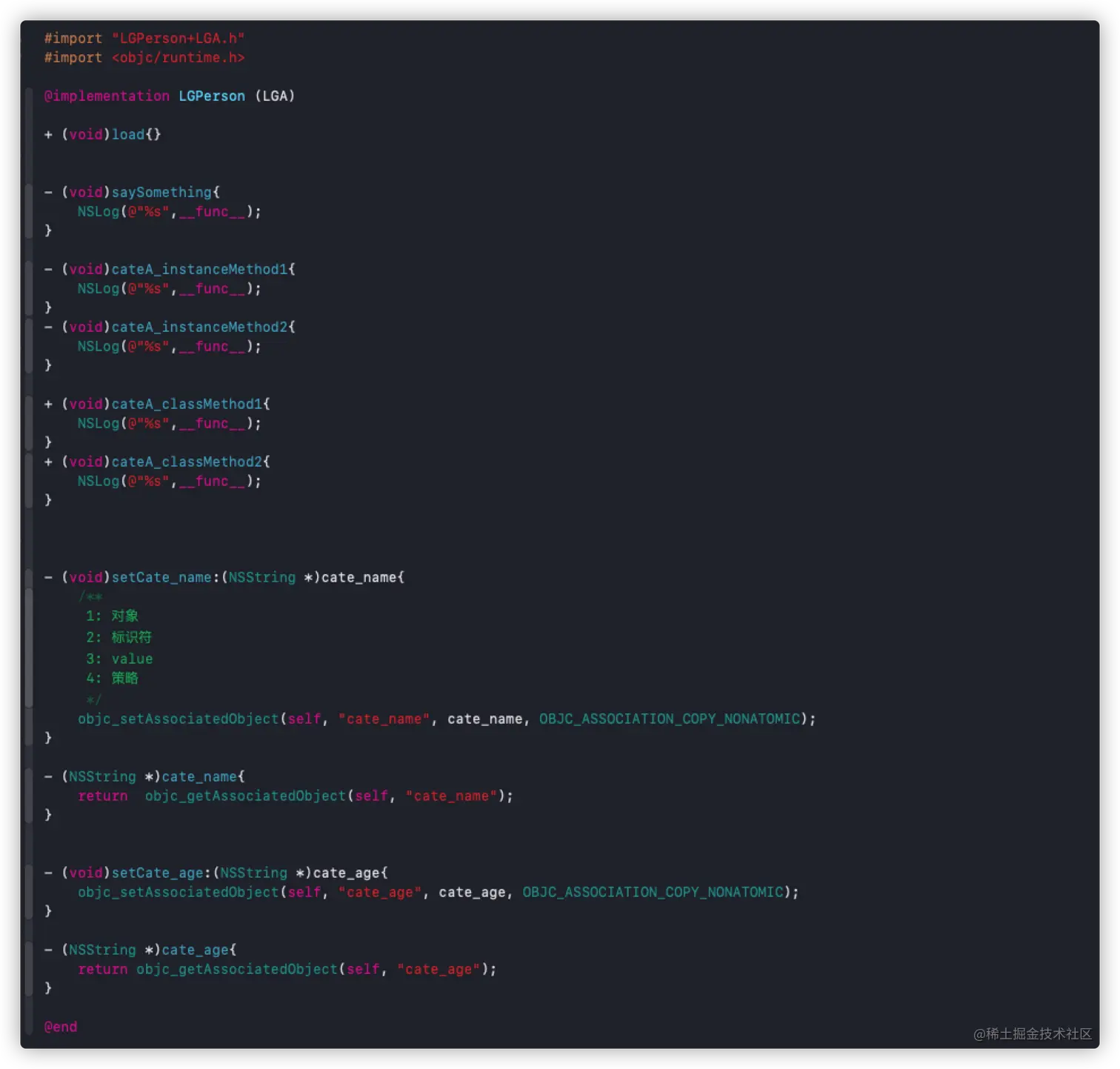This screenshot has height=1069, width=1120.
Task: Click objc_getAssociatedObject in the cate_name getter
Action: (x=245, y=796)
